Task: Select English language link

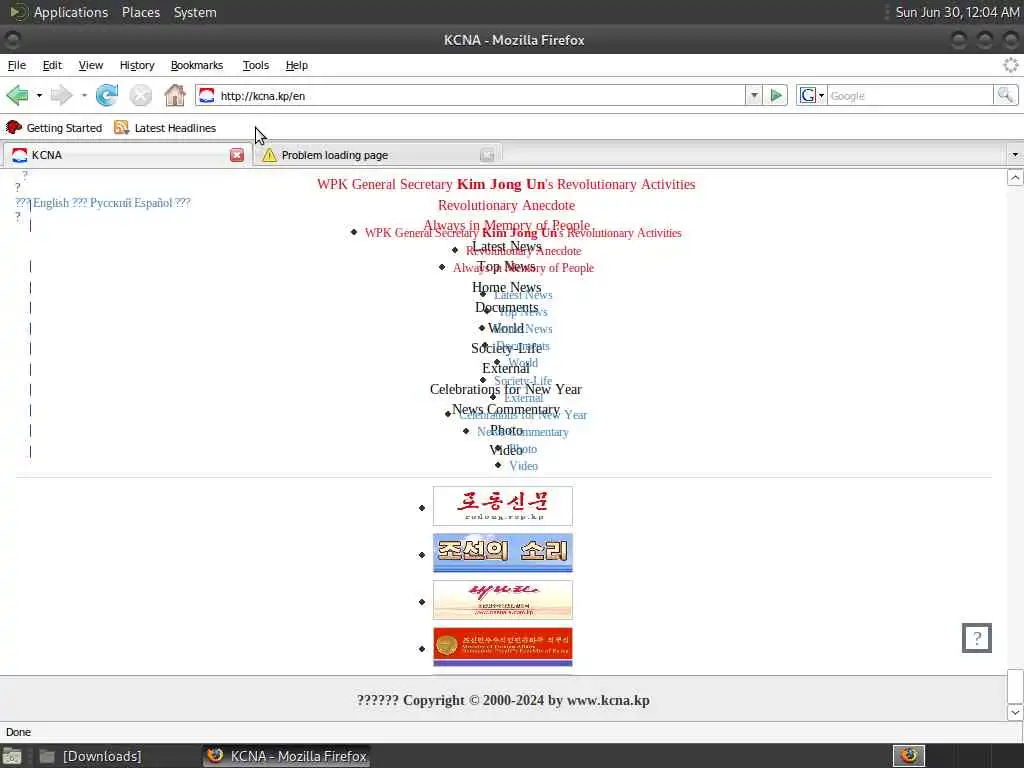Action: 51,202
